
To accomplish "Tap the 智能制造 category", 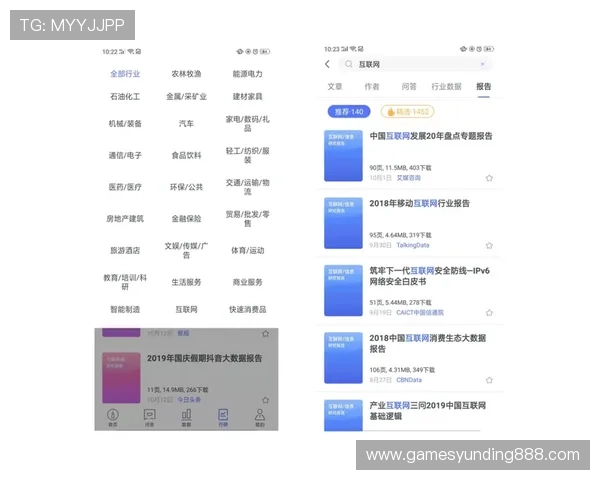I will [125, 310].
